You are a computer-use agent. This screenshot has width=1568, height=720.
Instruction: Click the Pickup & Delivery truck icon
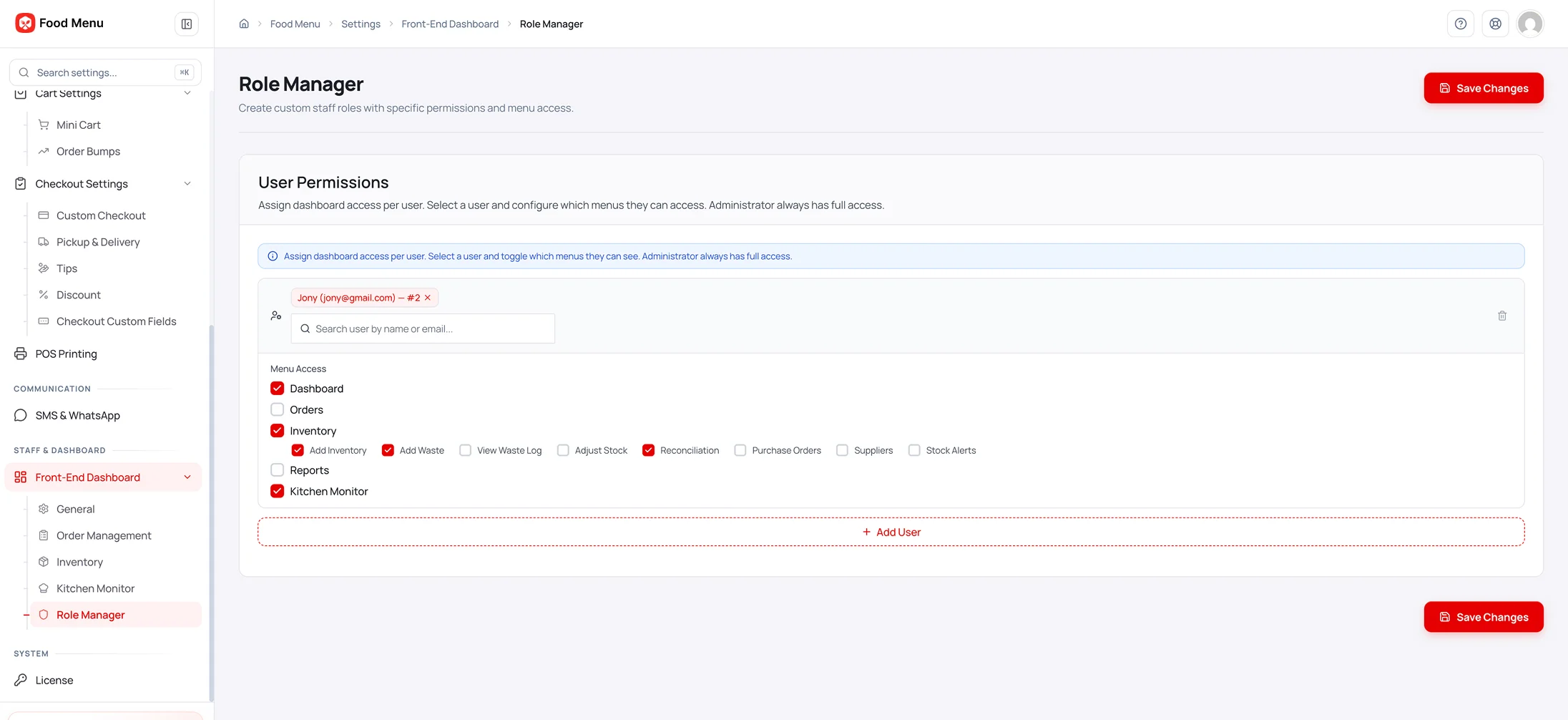(x=44, y=242)
